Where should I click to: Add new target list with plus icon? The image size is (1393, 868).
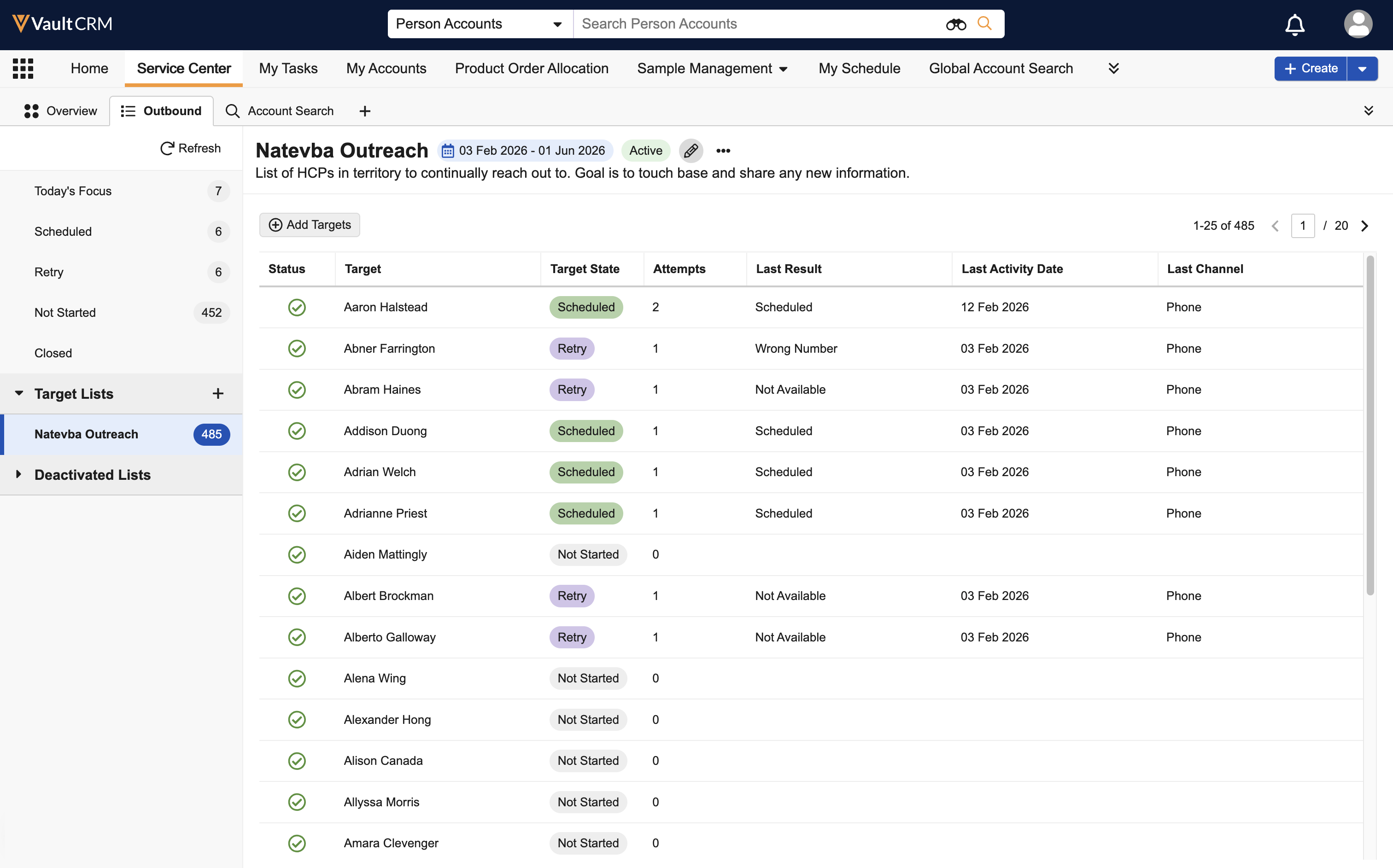[217, 394]
